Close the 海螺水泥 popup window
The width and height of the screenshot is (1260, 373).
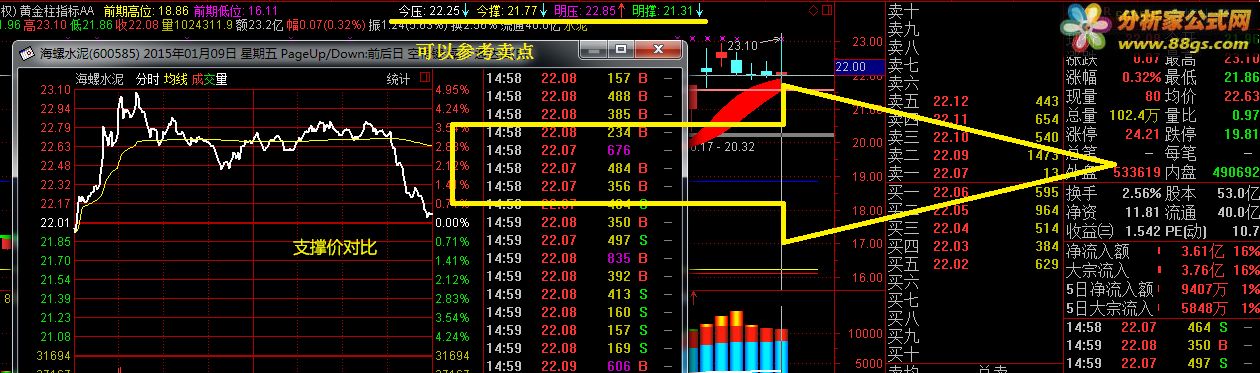pyautogui.click(x=660, y=50)
